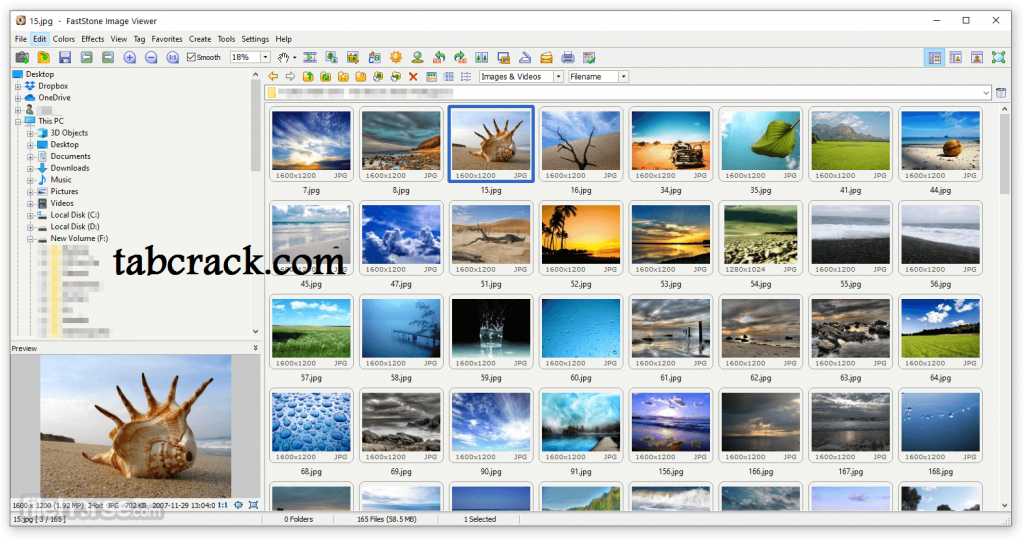Select Downloads folder in tree
1024x540 pixels.
click(x=70, y=168)
